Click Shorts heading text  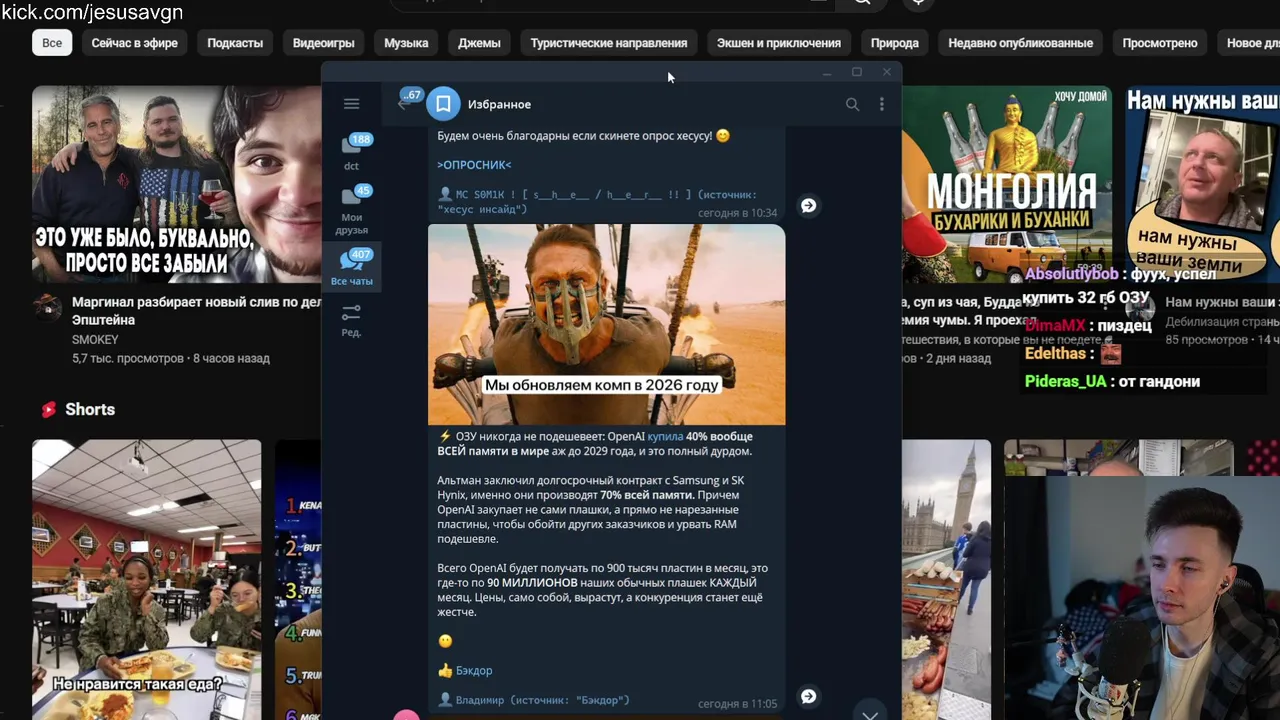tap(90, 409)
